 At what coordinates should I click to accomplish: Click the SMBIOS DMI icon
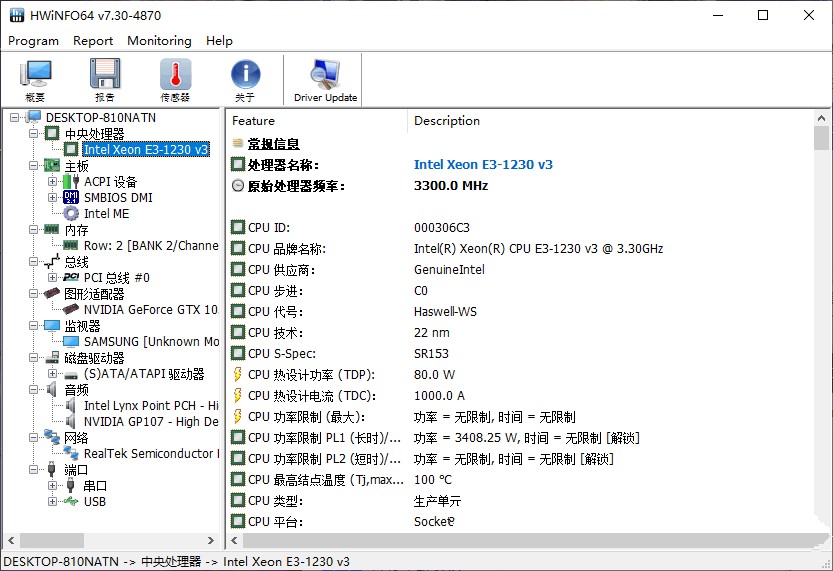[71, 198]
